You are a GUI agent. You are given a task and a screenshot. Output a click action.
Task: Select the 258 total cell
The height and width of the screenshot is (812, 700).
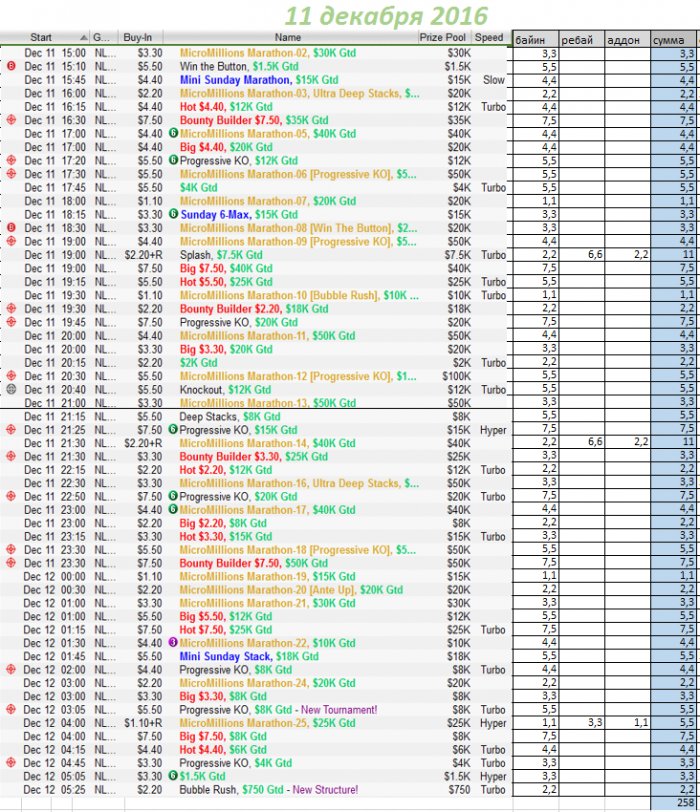pyautogui.click(x=673, y=802)
